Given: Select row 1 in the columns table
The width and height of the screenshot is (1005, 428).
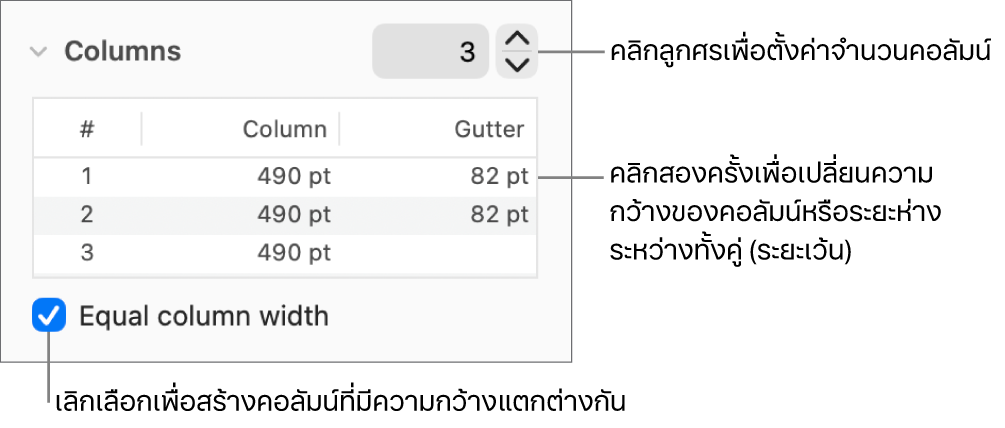Looking at the screenshot, I should click(x=87, y=177).
